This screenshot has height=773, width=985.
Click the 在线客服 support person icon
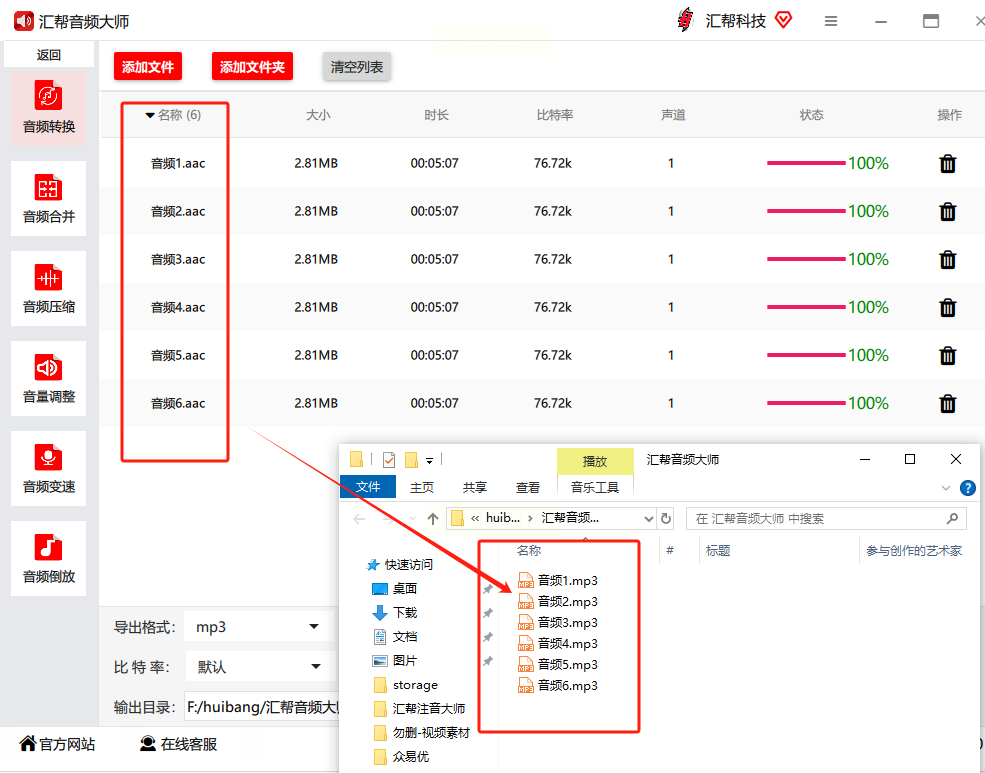[148, 743]
